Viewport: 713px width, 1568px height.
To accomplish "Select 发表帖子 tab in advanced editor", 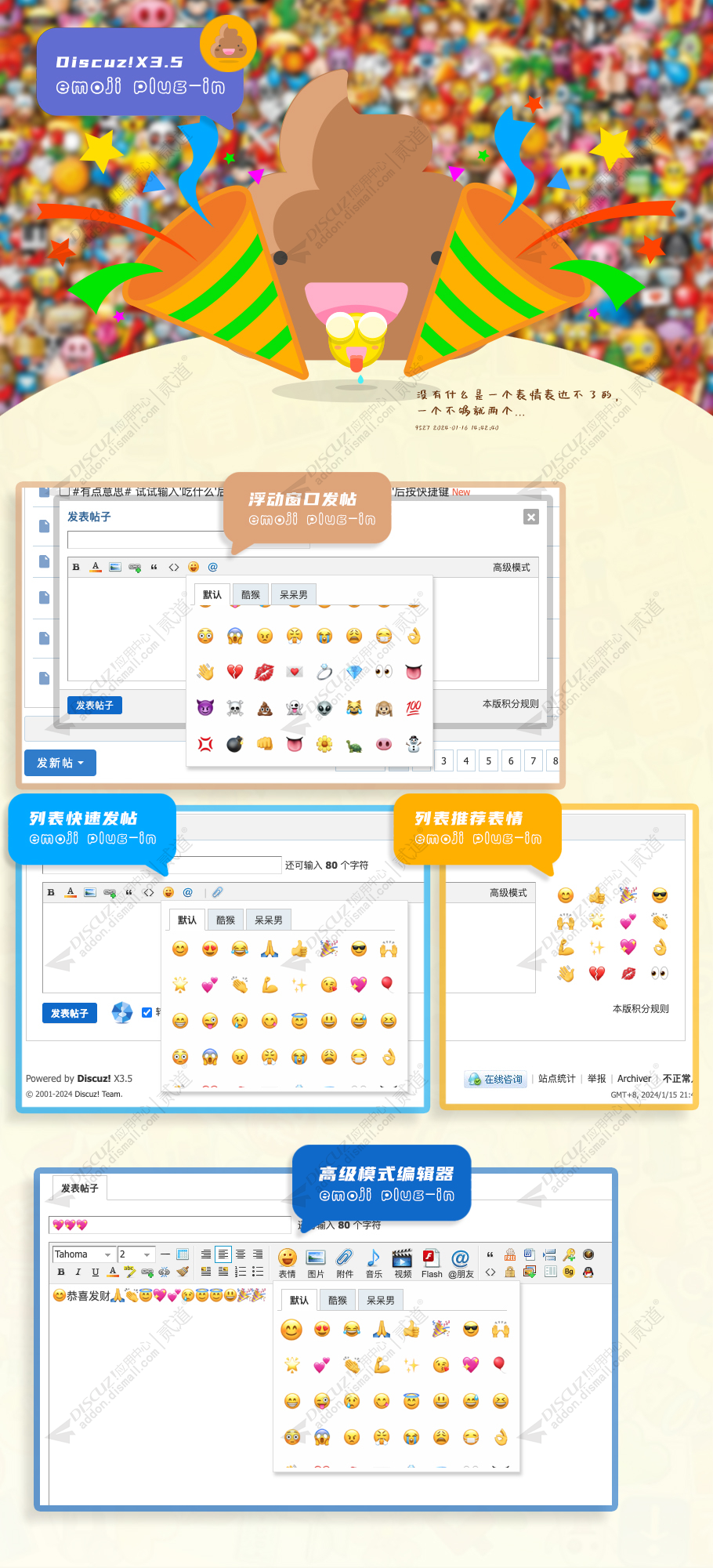I will tap(80, 1188).
